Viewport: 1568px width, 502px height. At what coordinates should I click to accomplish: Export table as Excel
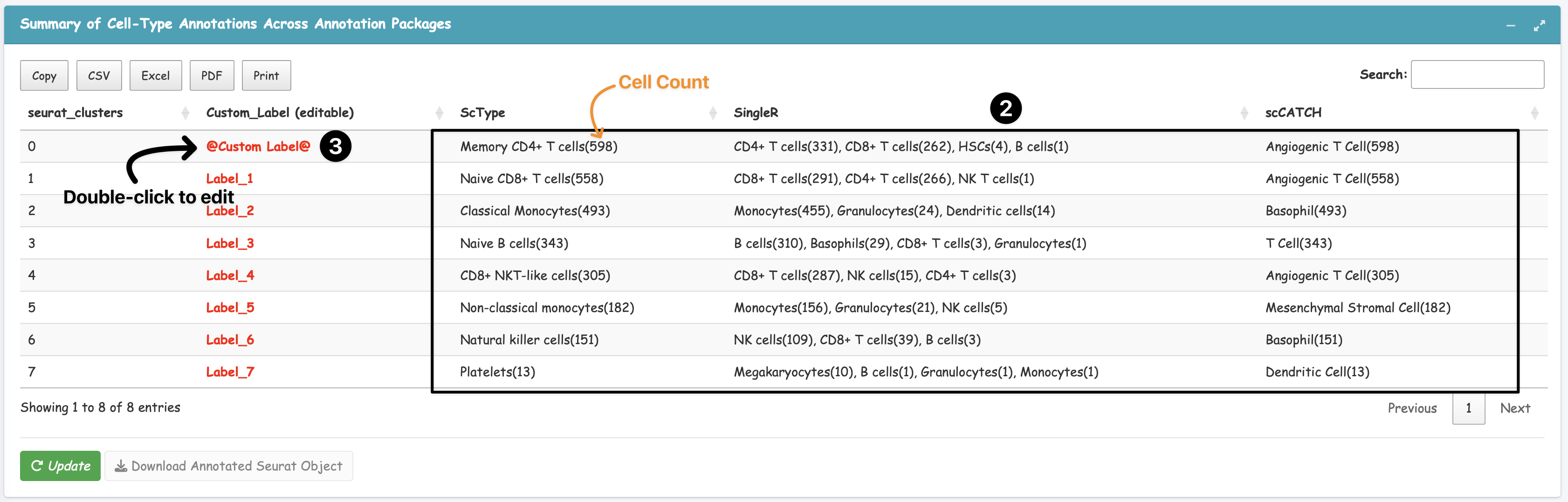[155, 75]
